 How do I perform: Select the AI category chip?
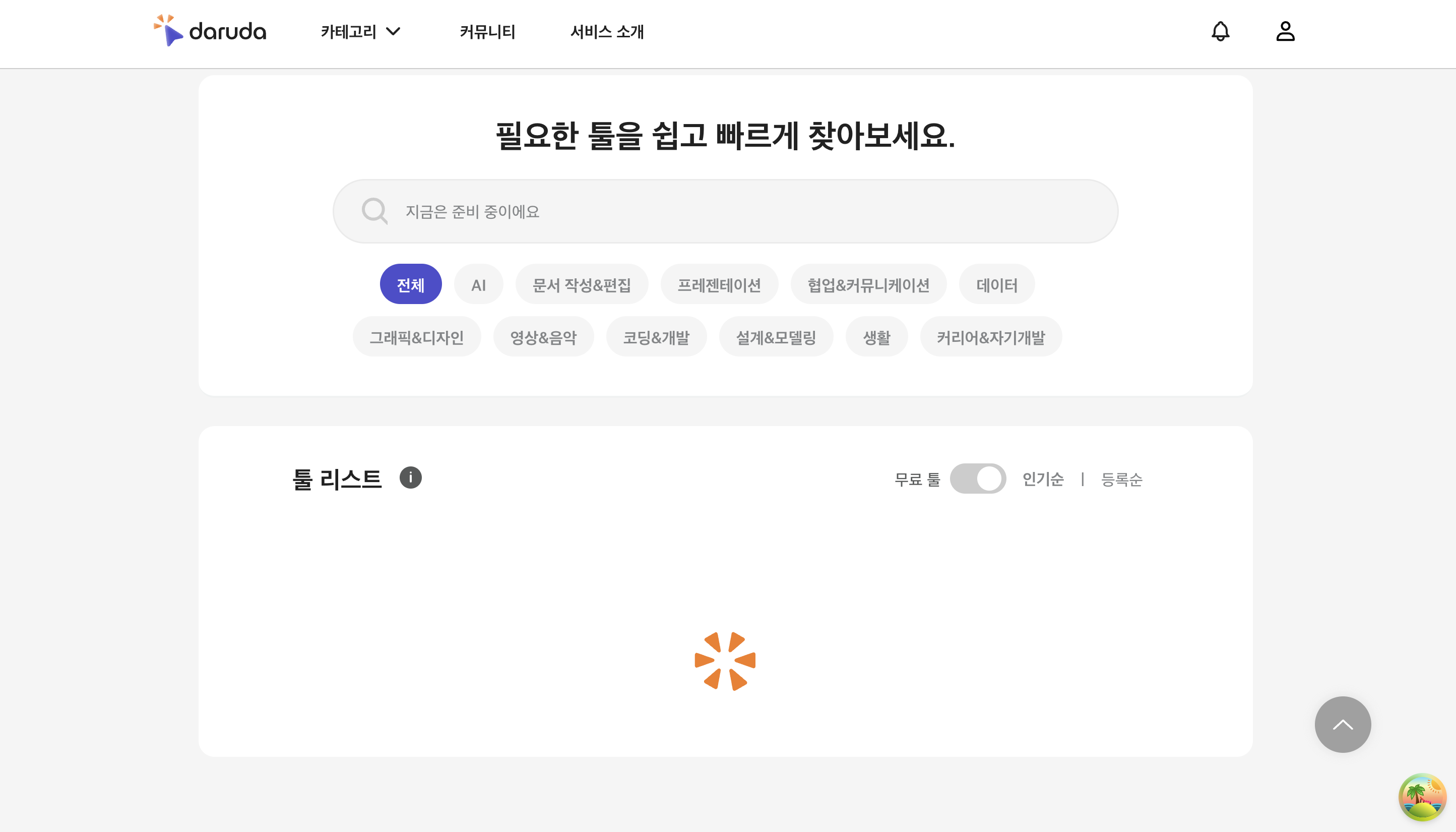pos(478,284)
